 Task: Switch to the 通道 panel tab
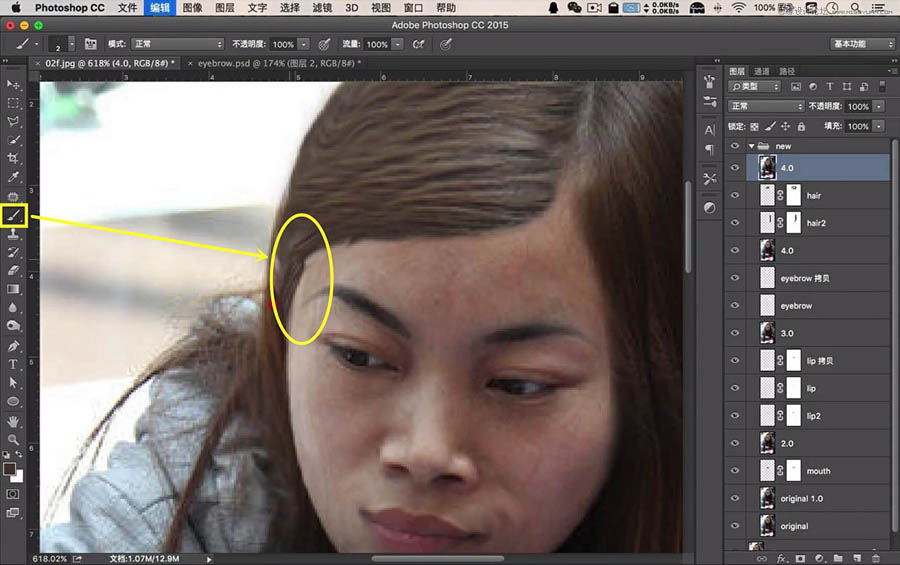[x=762, y=71]
